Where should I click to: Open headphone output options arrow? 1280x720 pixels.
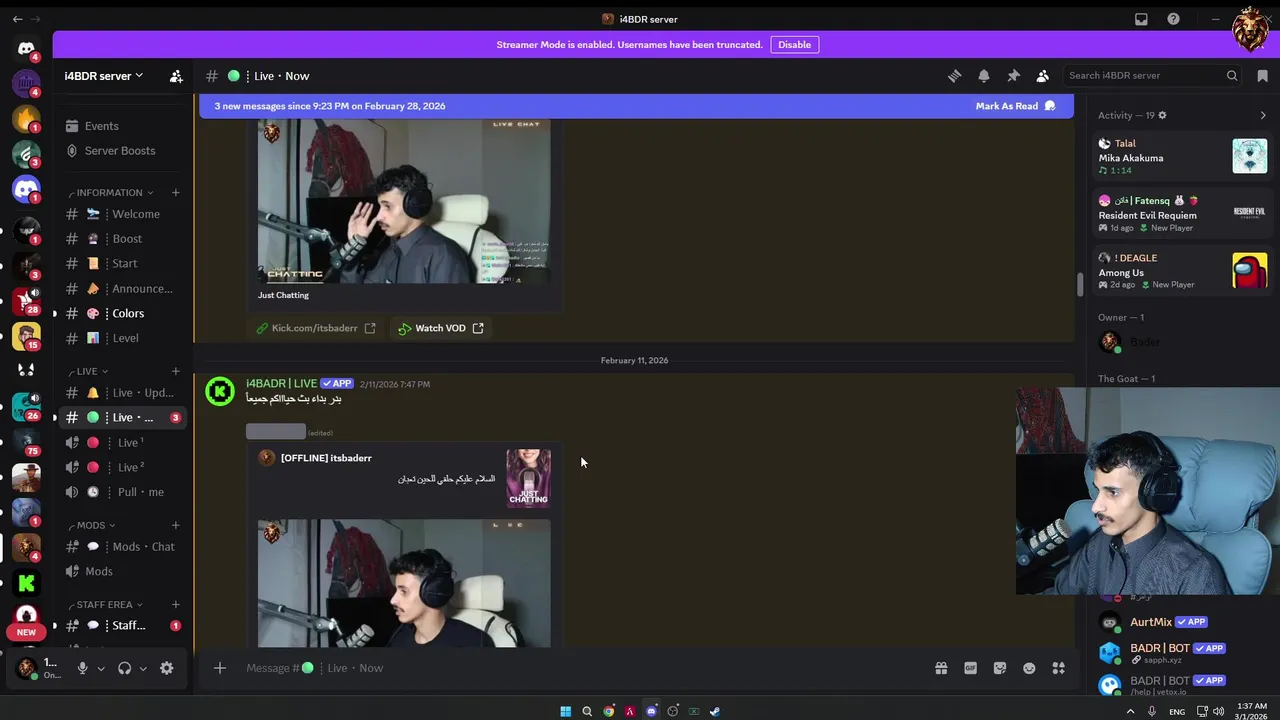(x=143, y=668)
